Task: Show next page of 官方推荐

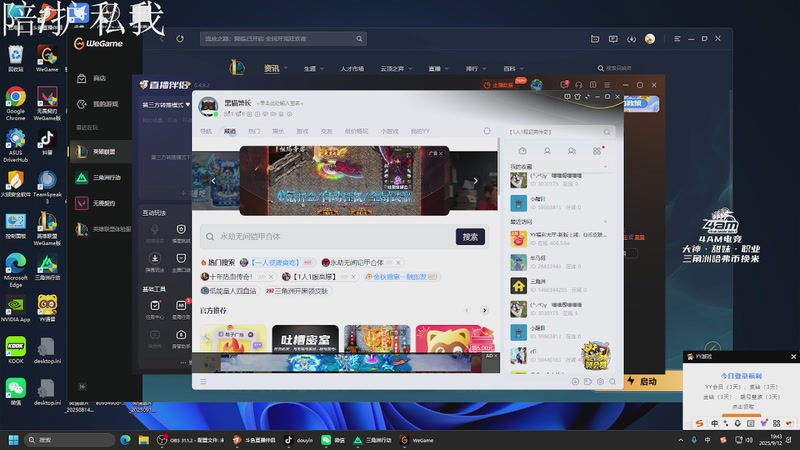Action: [484, 310]
